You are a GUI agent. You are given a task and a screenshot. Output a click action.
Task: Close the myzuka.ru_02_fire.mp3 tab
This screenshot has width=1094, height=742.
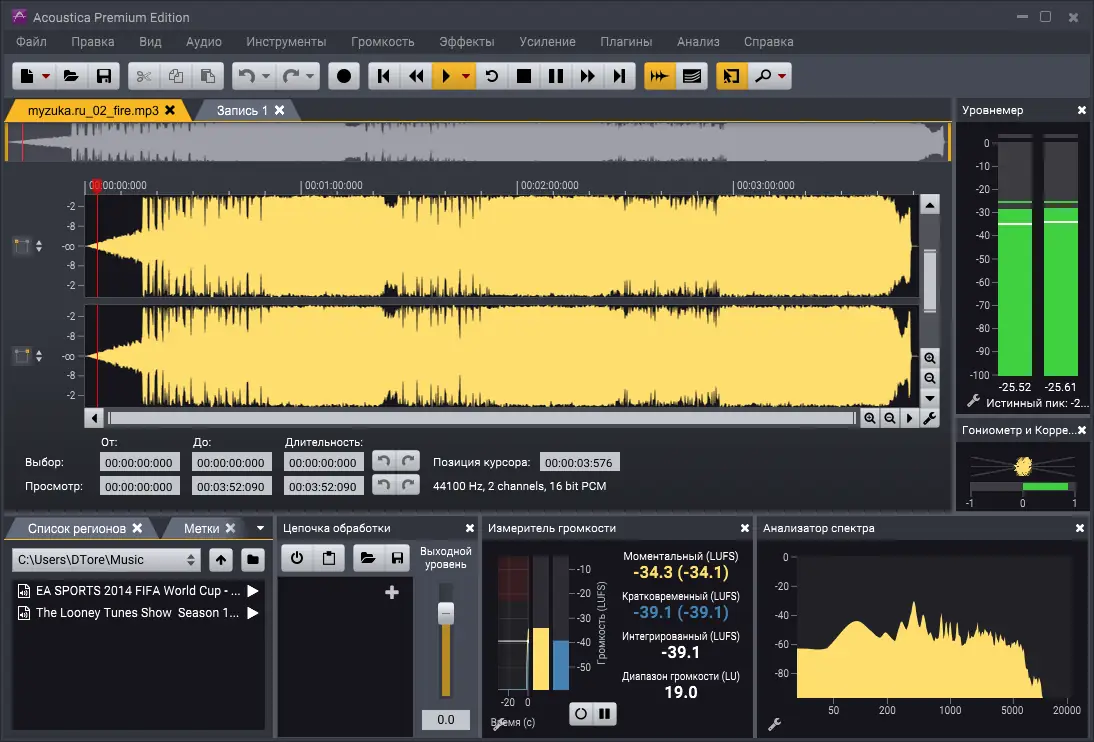pos(170,110)
